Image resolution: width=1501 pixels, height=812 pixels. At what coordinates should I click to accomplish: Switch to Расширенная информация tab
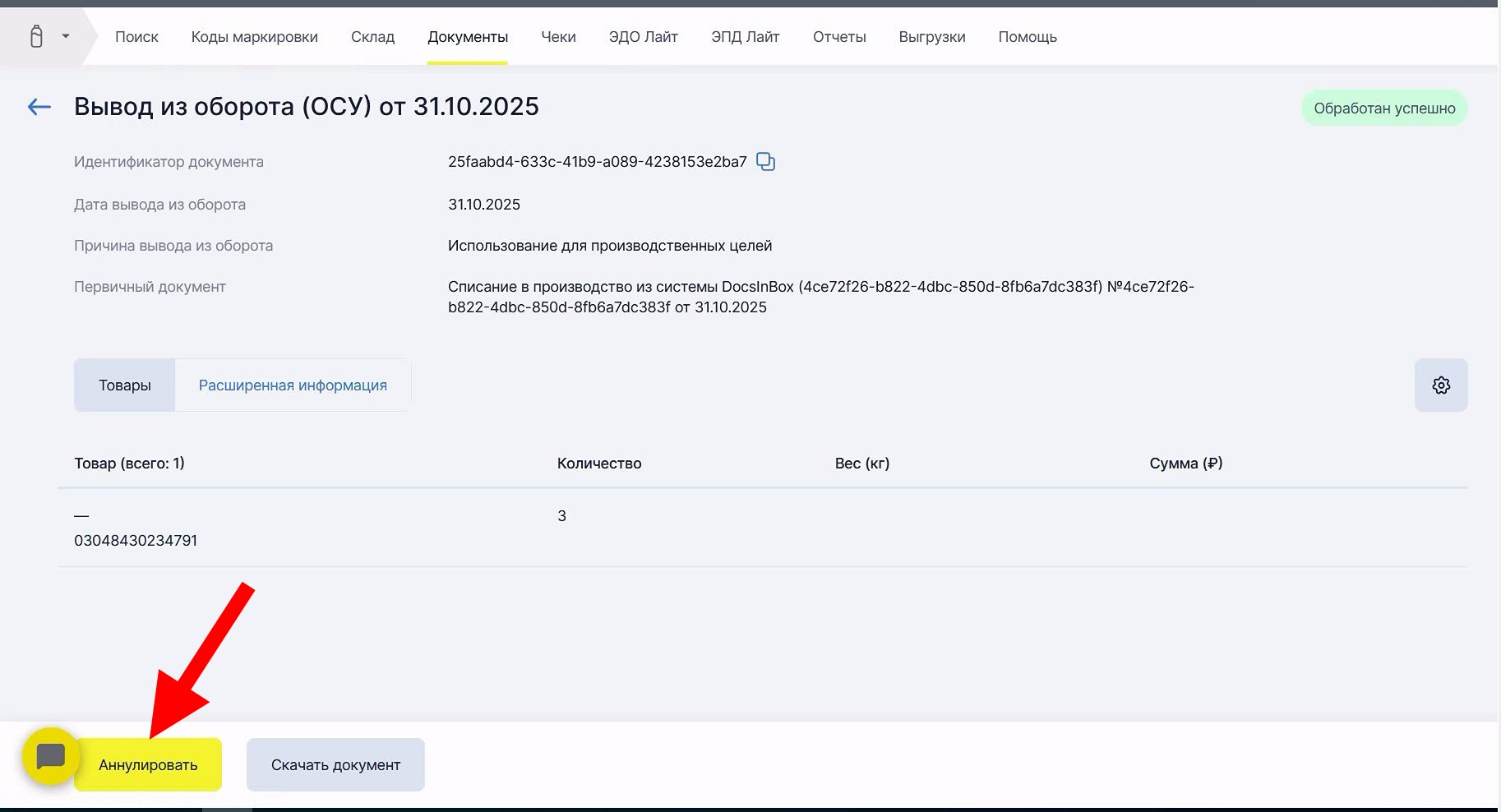coord(293,385)
